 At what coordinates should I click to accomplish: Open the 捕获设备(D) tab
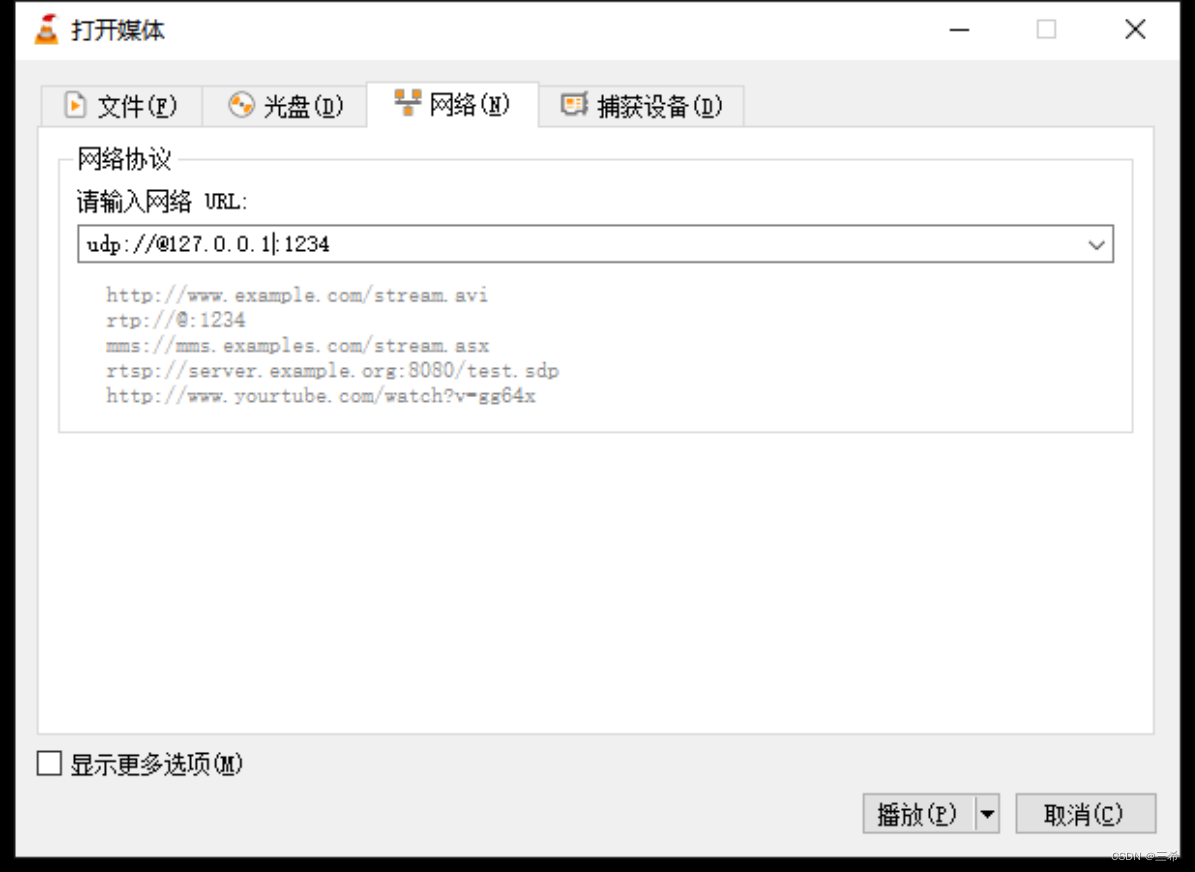[x=641, y=105]
